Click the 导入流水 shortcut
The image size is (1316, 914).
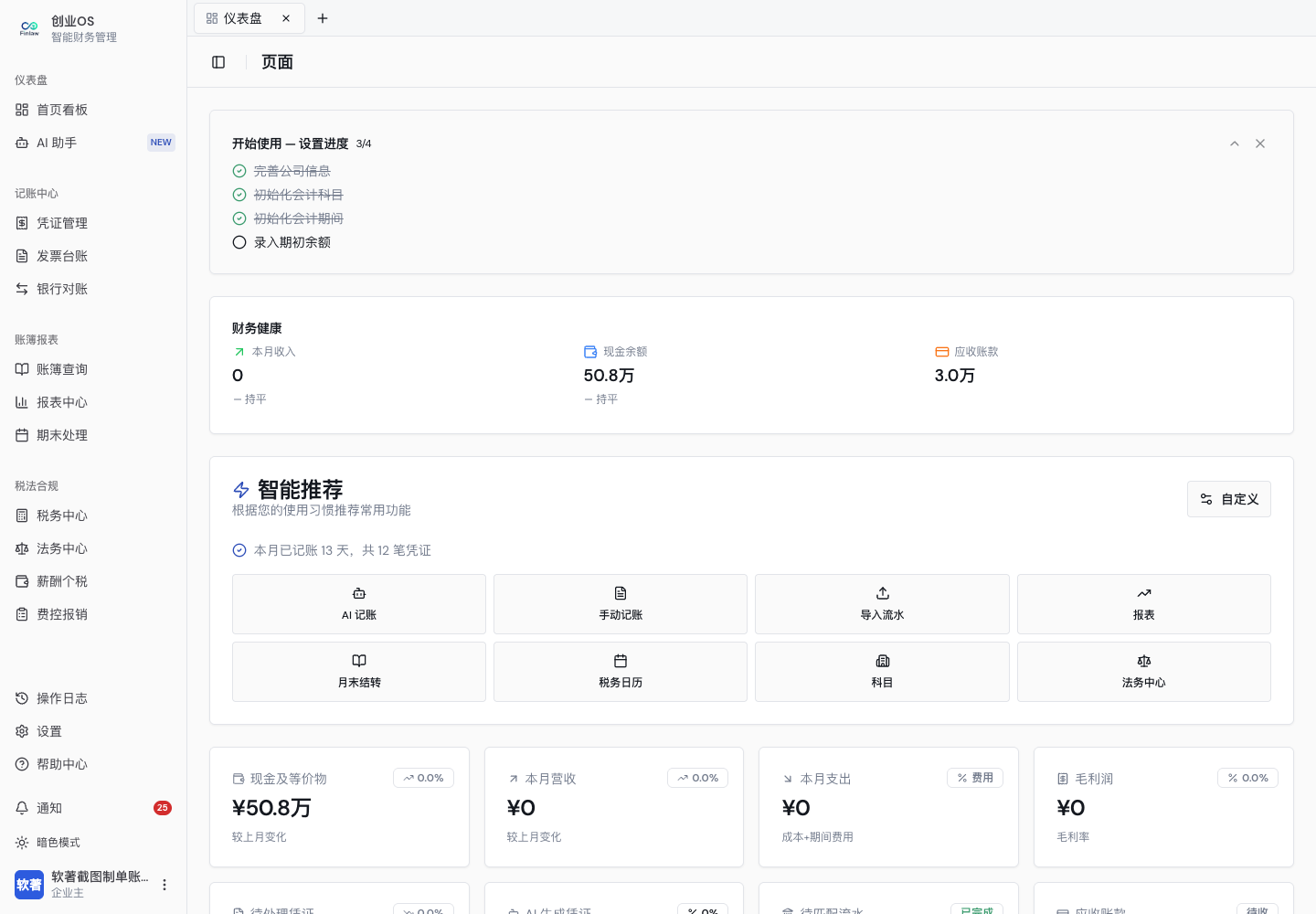pos(882,604)
